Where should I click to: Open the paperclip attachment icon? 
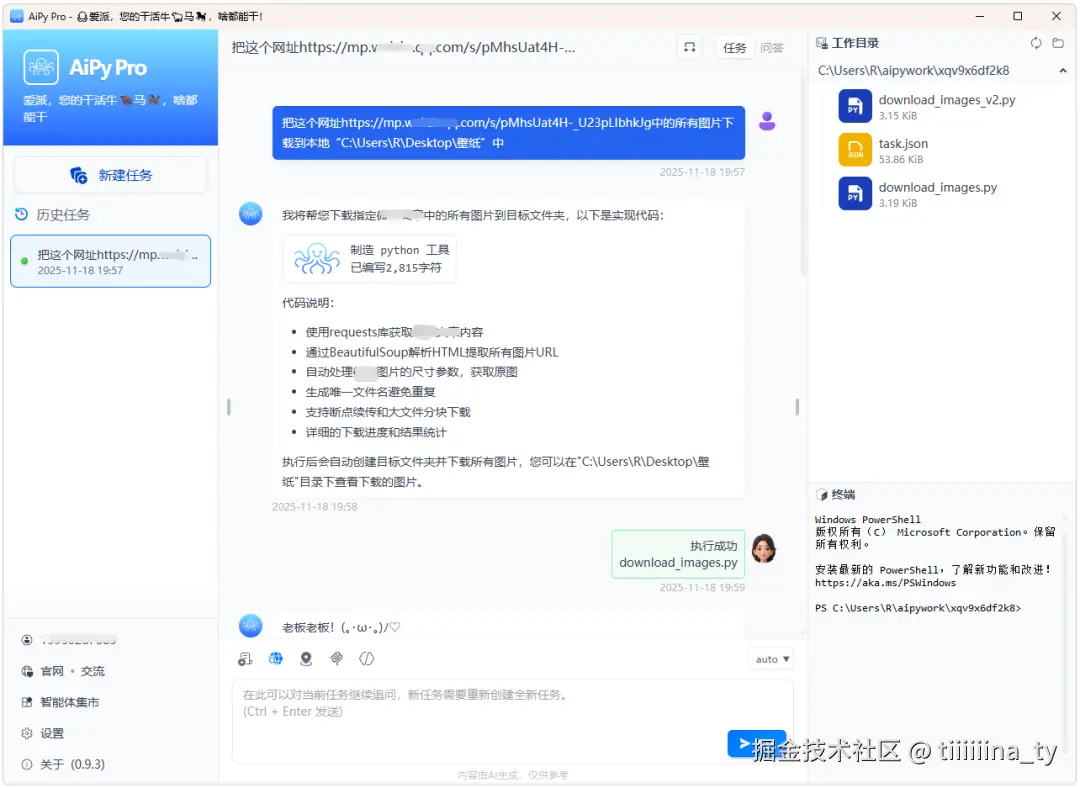pos(336,658)
